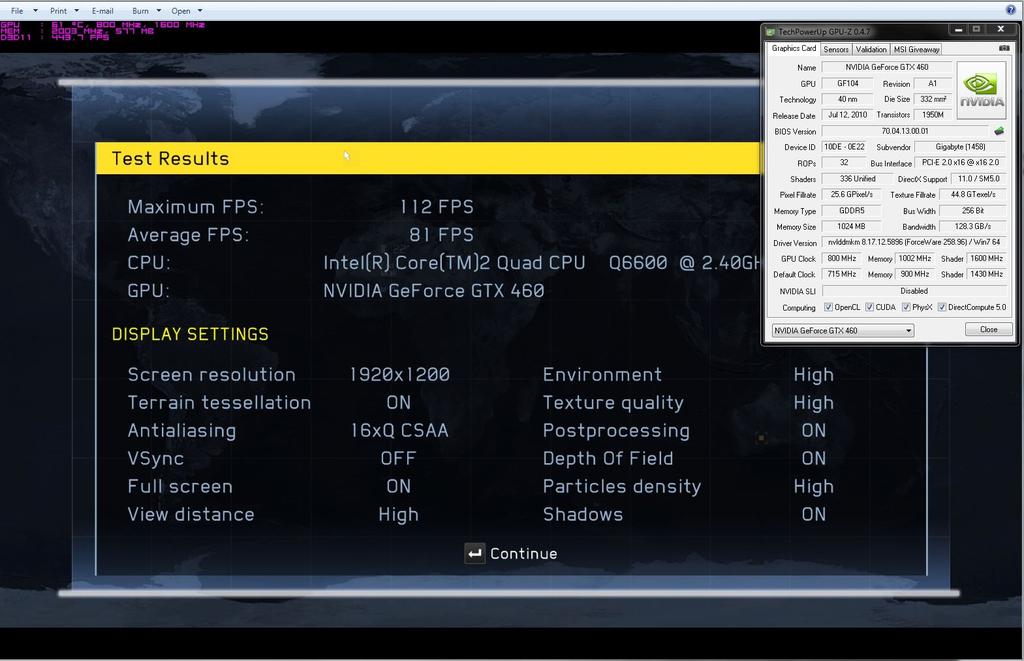
Task: Click the '256 Bit' Bus Width value
Action: [972, 211]
